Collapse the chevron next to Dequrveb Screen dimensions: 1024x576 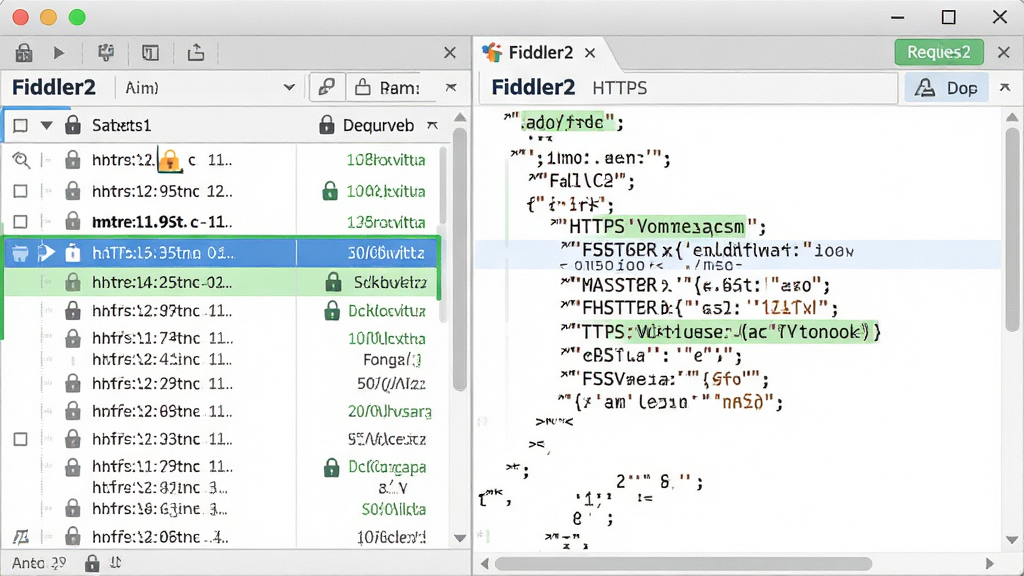[x=432, y=125]
